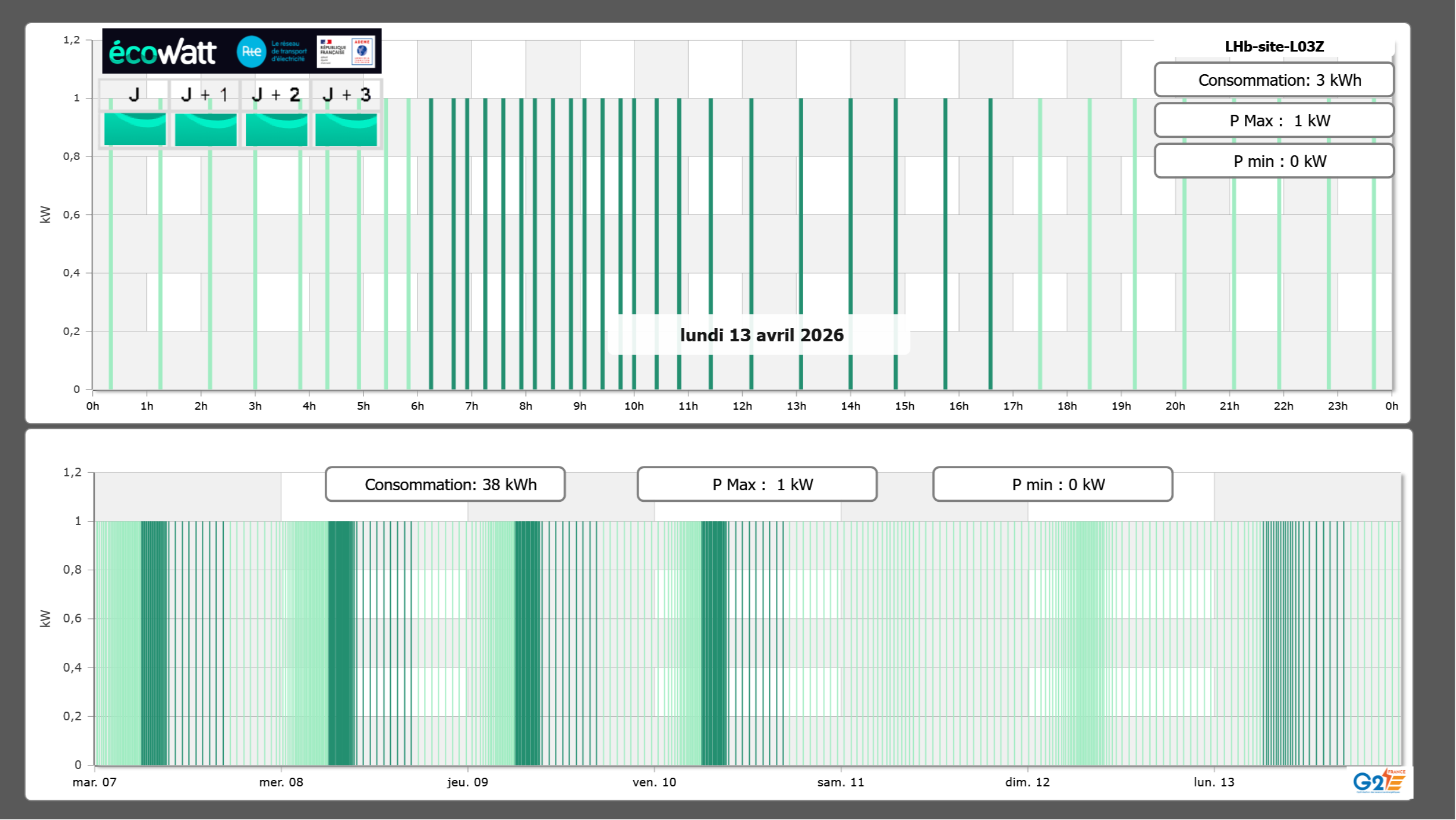1456x820 pixels.
Task: Select the J + 3 forecast tab
Action: (x=346, y=94)
